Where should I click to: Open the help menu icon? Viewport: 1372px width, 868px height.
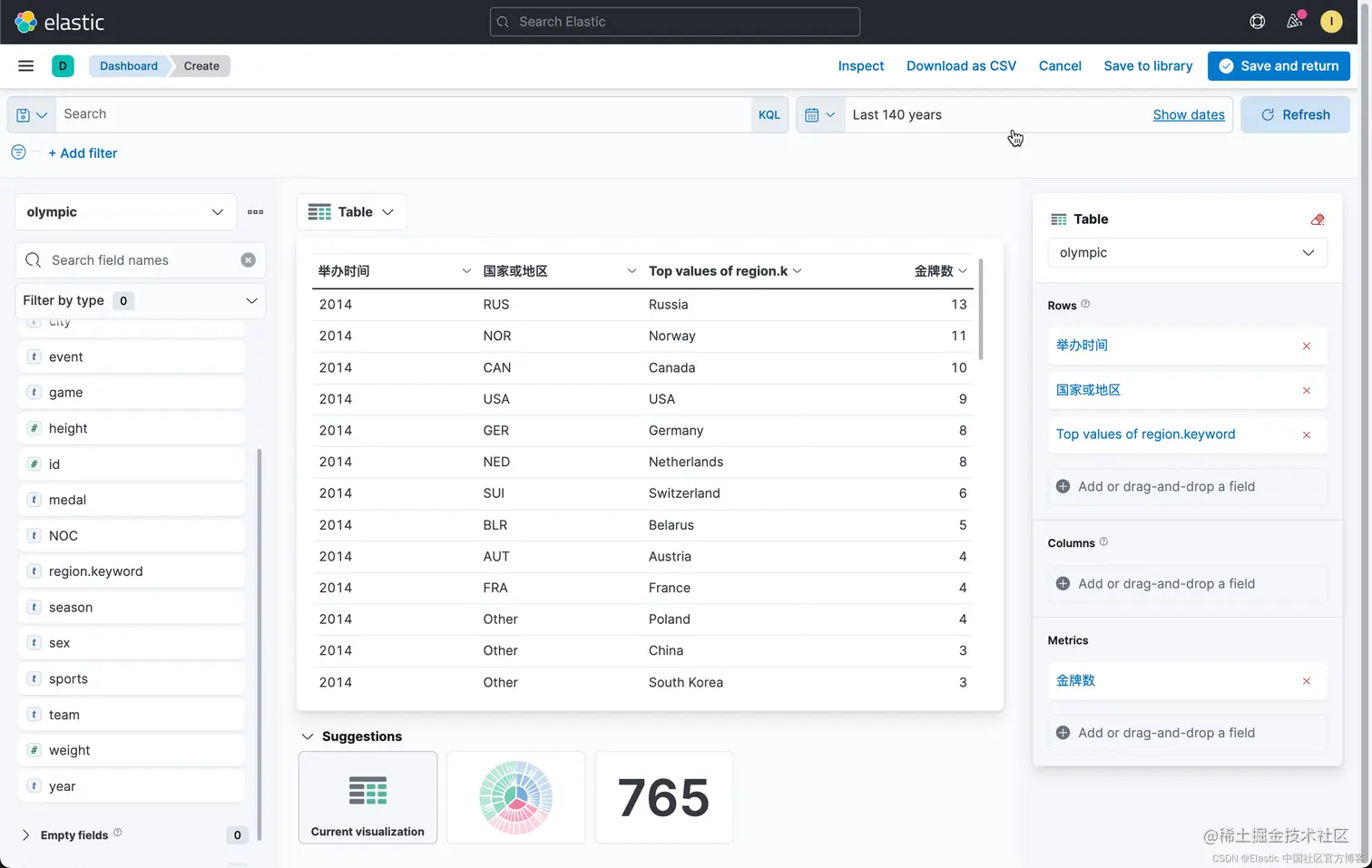pos(1257,22)
